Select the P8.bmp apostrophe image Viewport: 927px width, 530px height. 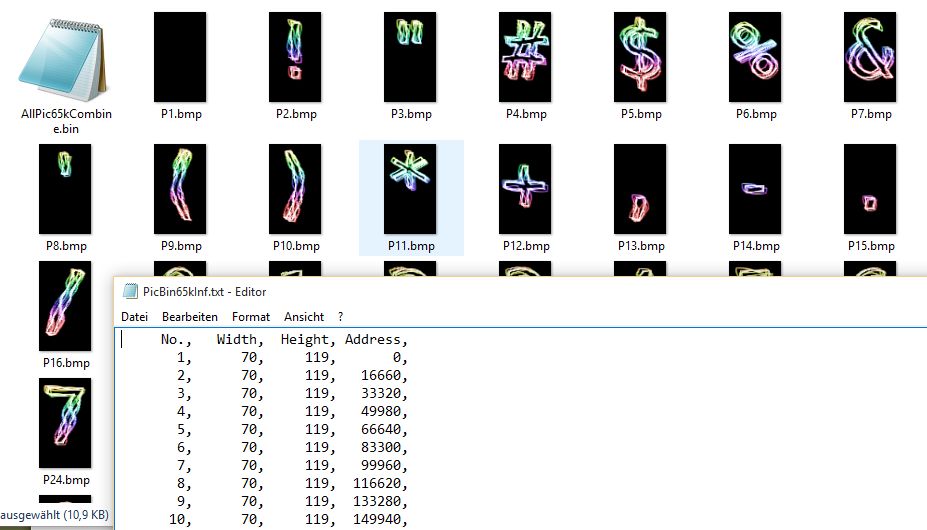(65, 189)
